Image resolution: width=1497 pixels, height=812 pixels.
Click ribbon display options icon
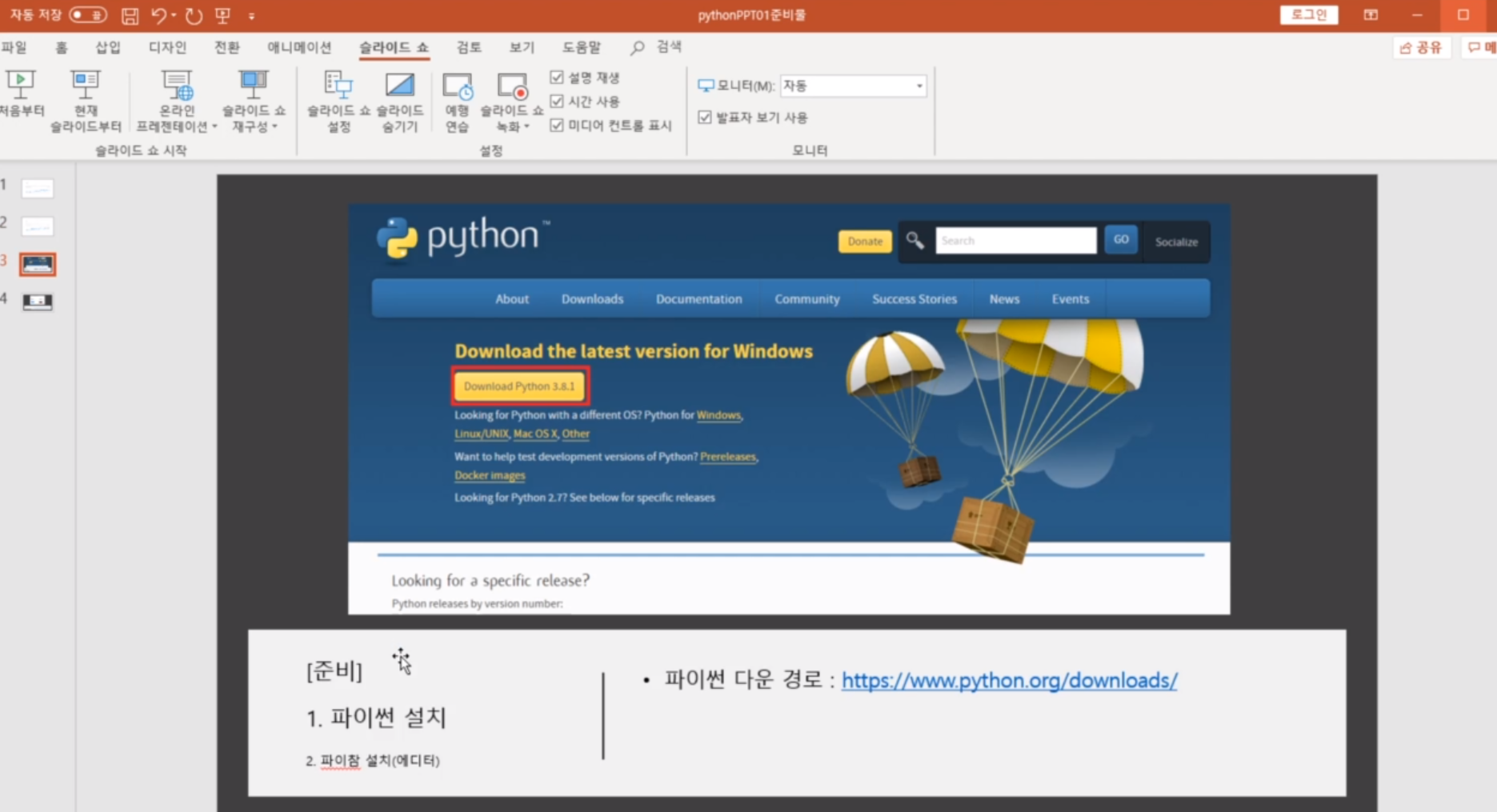pos(1371,15)
